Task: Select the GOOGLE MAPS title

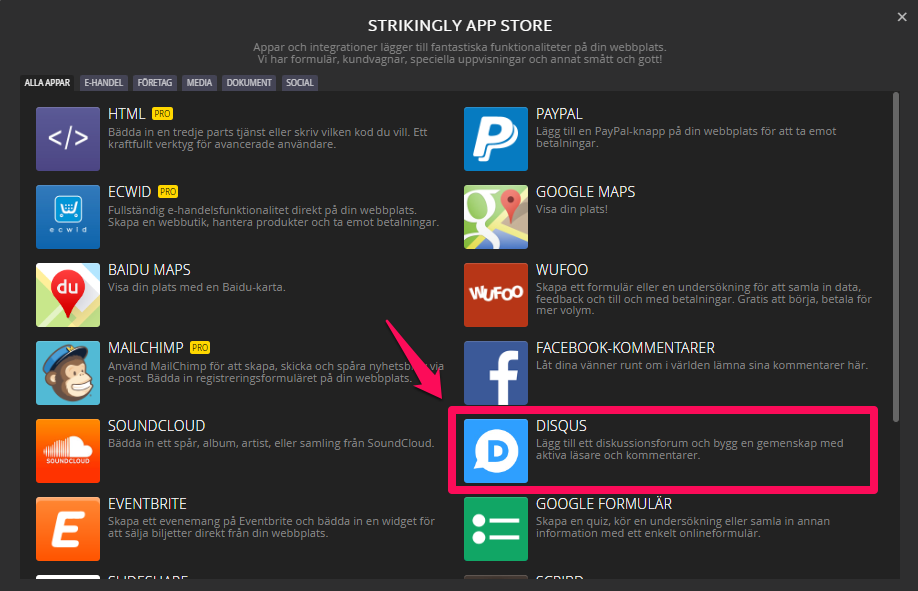Action: [585, 192]
